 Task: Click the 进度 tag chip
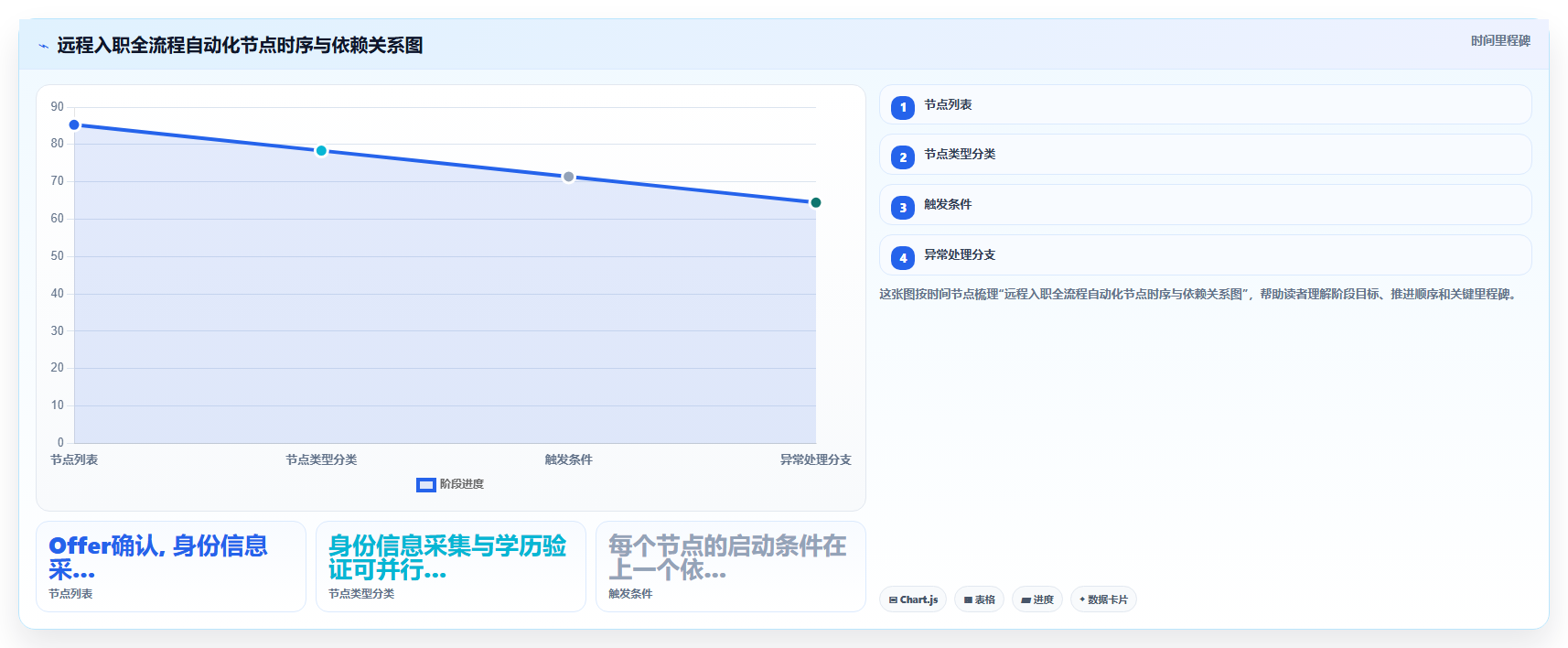click(x=1037, y=599)
